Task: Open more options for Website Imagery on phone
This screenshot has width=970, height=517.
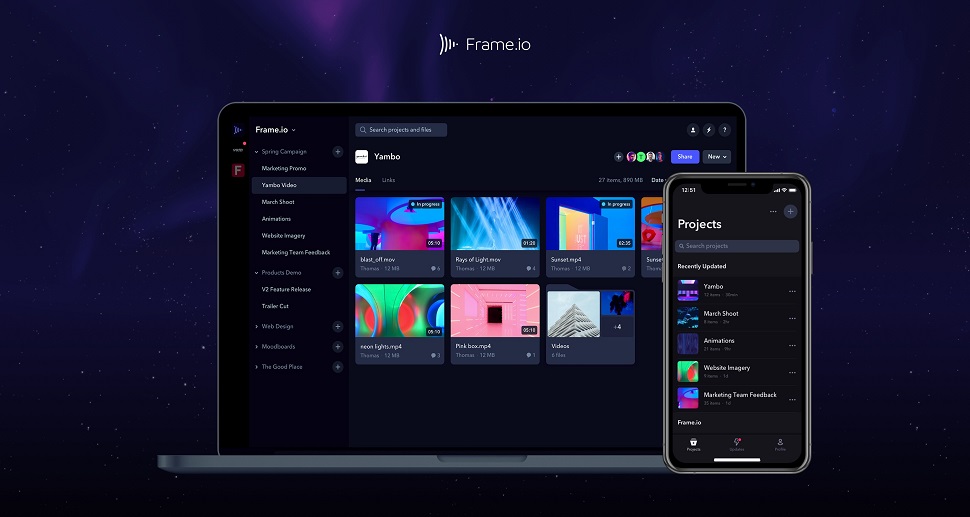Action: 792,373
